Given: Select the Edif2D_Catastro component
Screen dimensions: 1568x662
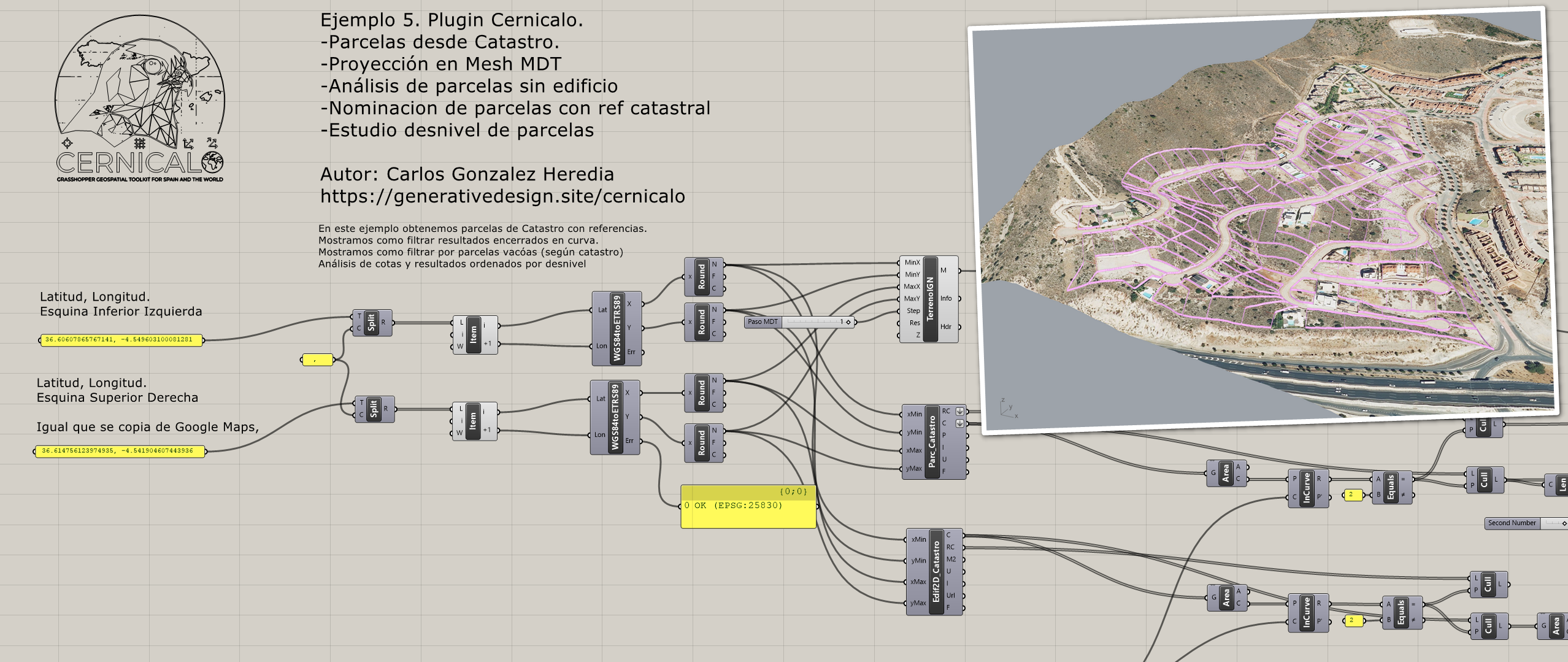Looking at the screenshot, I should (935, 572).
